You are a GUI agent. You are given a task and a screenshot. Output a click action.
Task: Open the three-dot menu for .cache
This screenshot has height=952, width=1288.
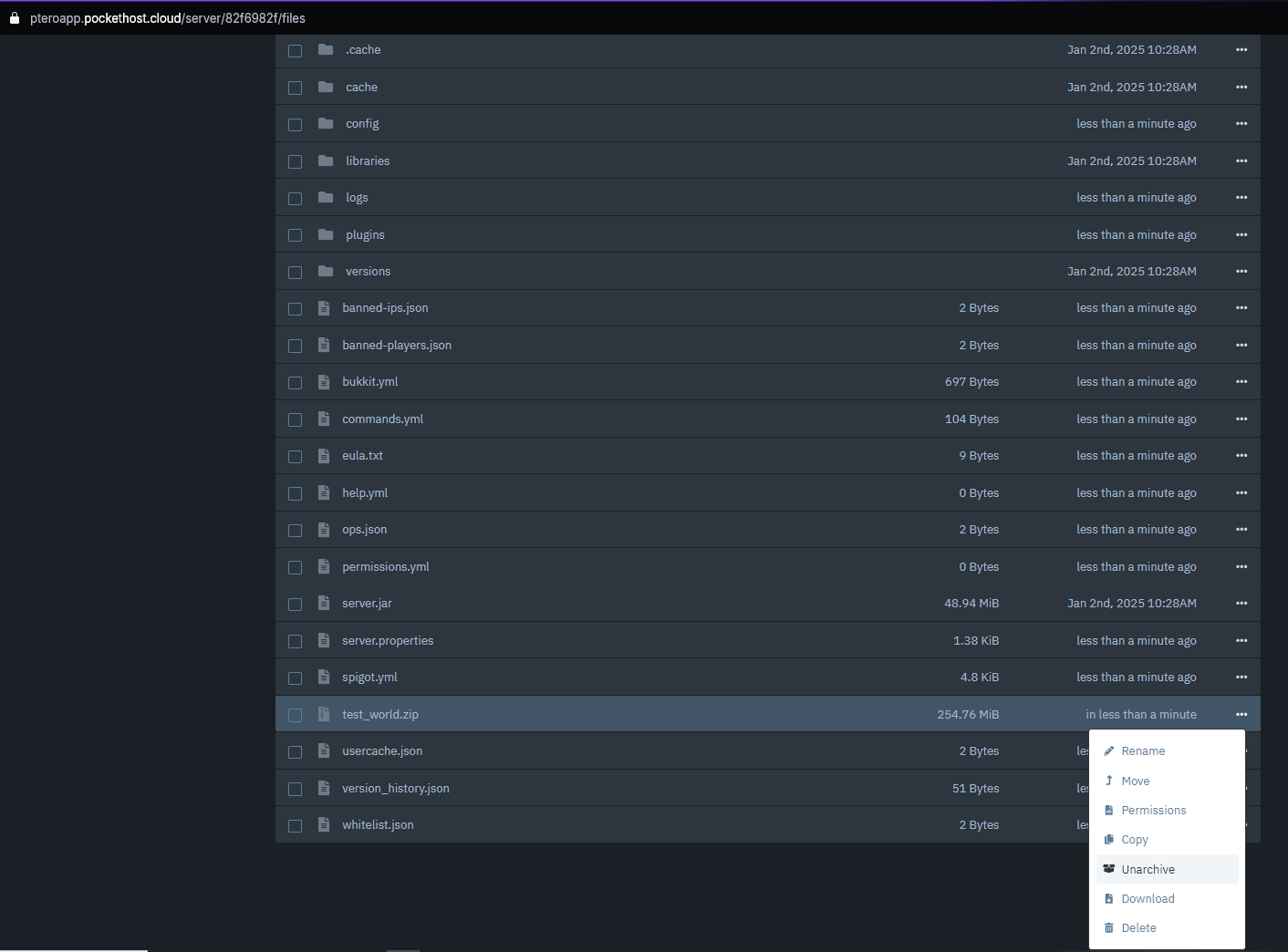click(x=1241, y=49)
